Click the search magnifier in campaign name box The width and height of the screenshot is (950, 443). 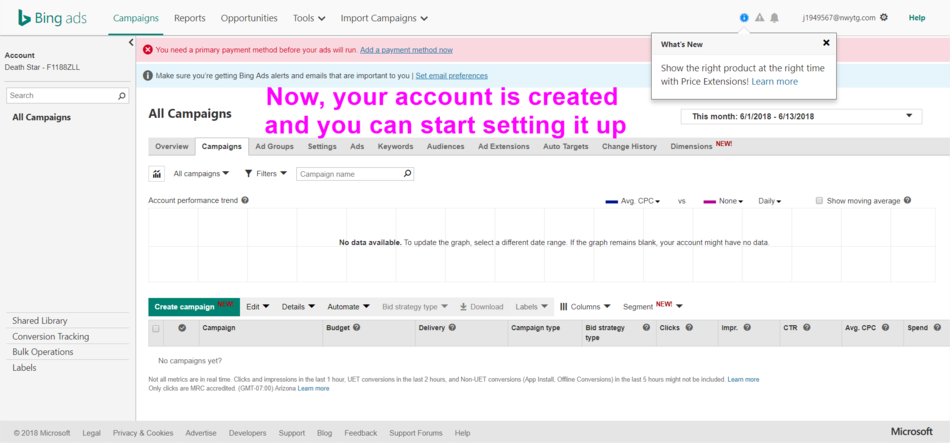(407, 174)
